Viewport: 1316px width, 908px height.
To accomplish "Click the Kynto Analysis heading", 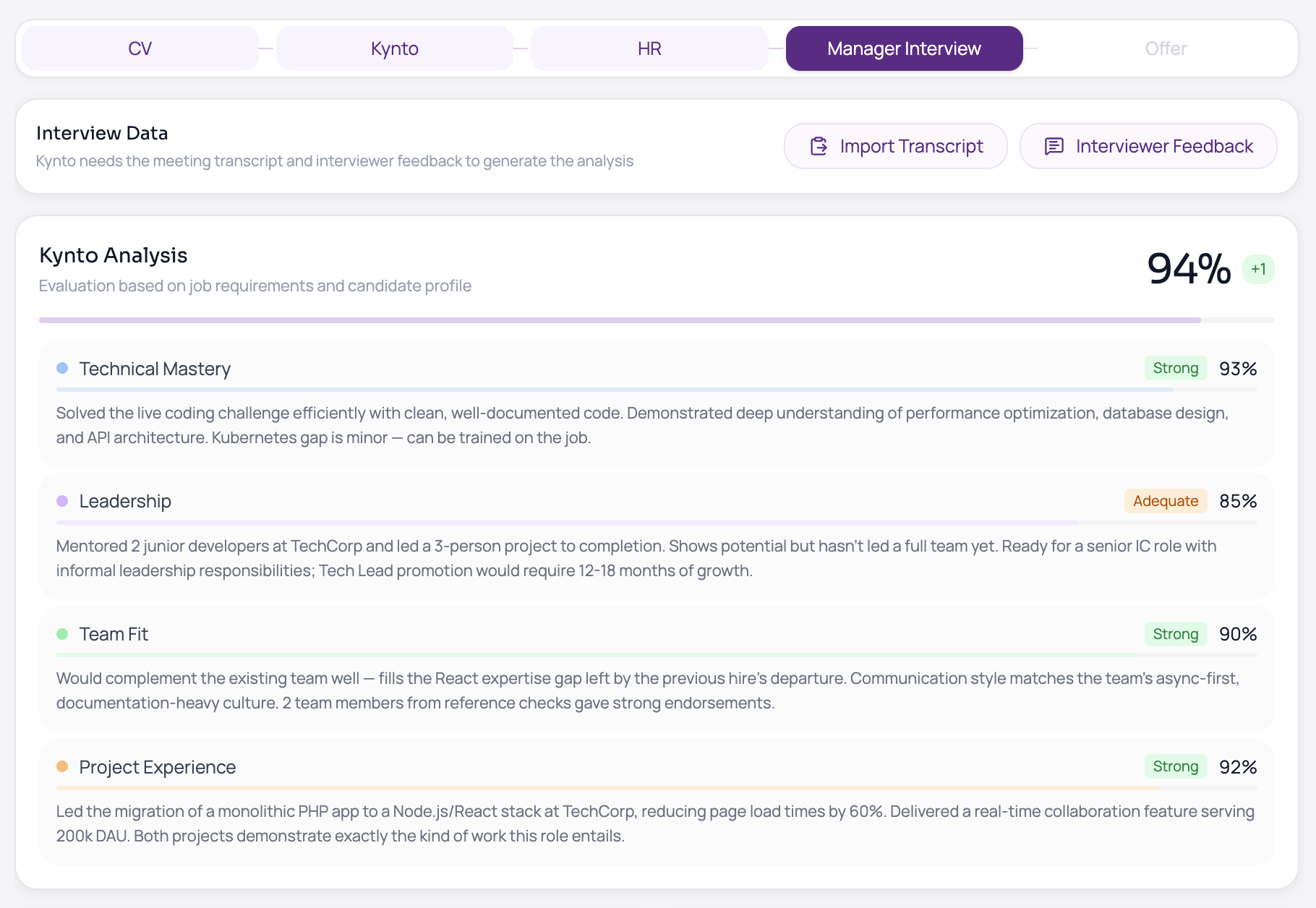I will 113,254.
